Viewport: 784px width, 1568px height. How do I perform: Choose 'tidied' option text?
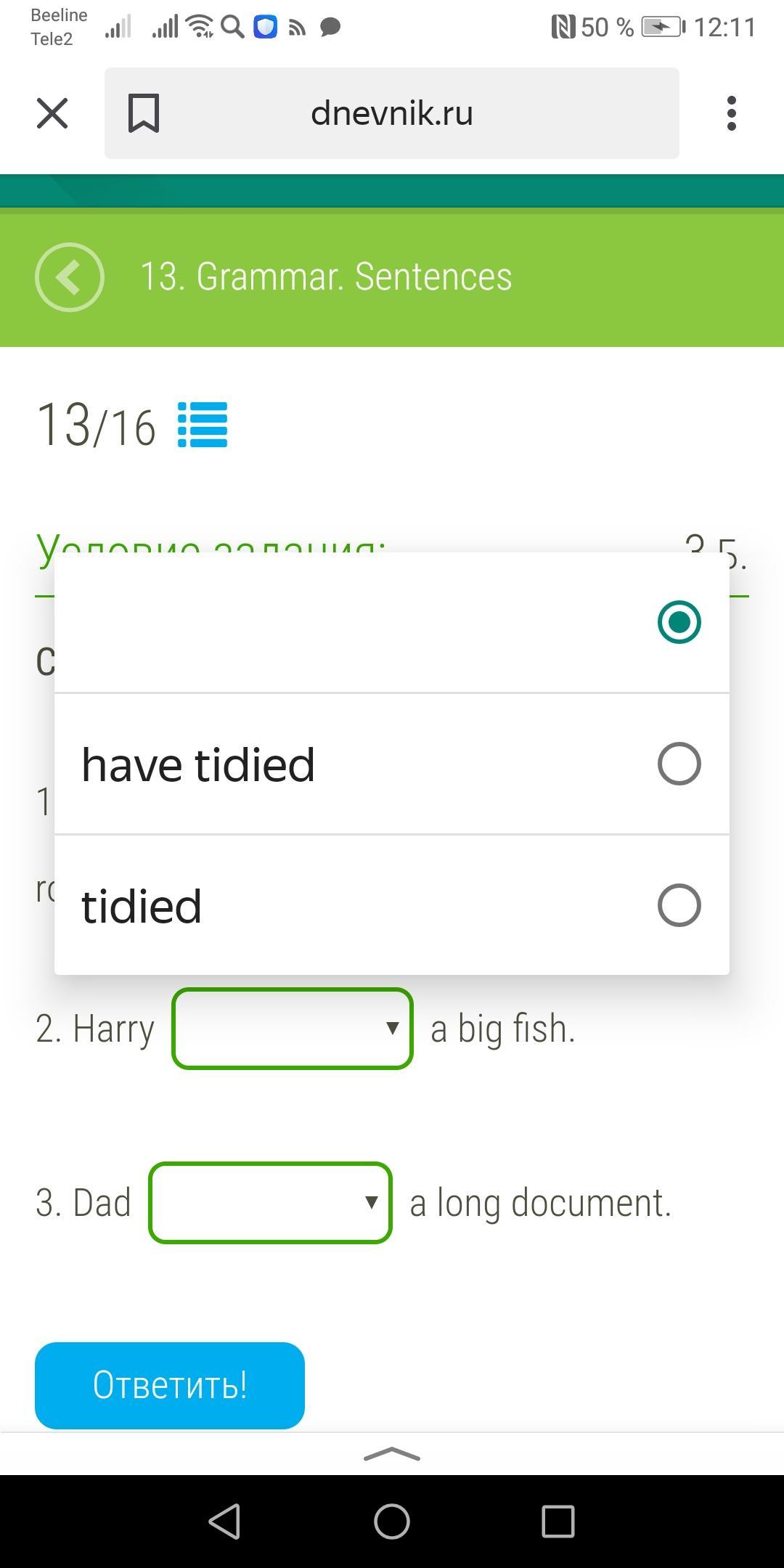[x=142, y=906]
